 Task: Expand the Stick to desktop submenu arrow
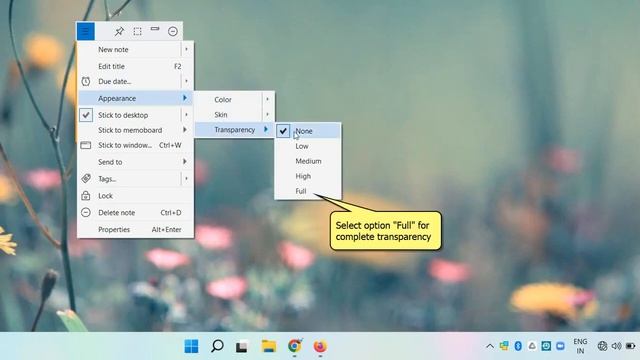(186, 115)
